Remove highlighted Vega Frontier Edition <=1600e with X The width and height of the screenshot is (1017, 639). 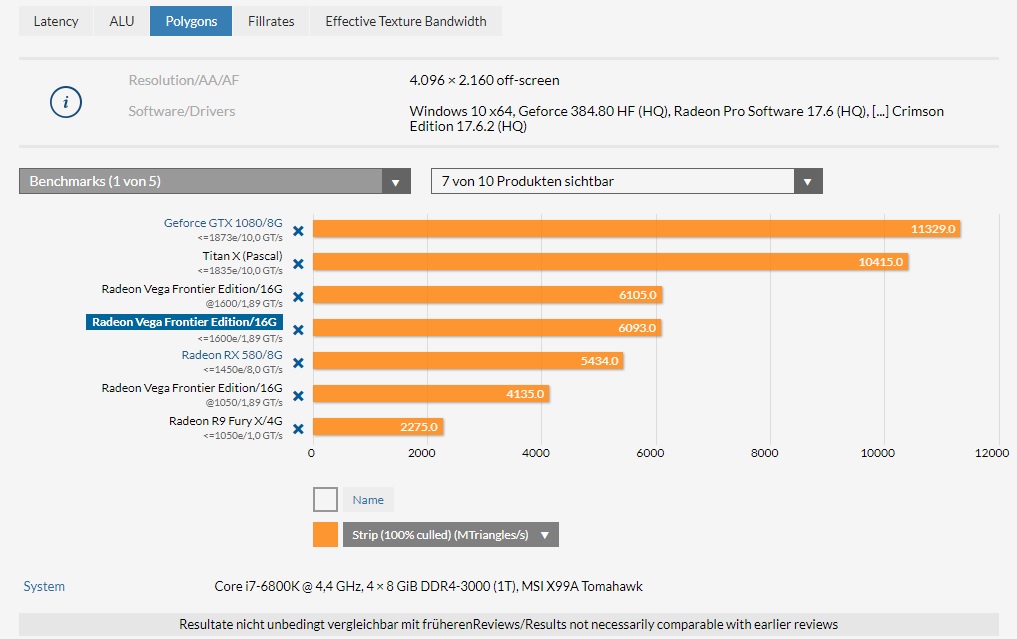tap(298, 330)
